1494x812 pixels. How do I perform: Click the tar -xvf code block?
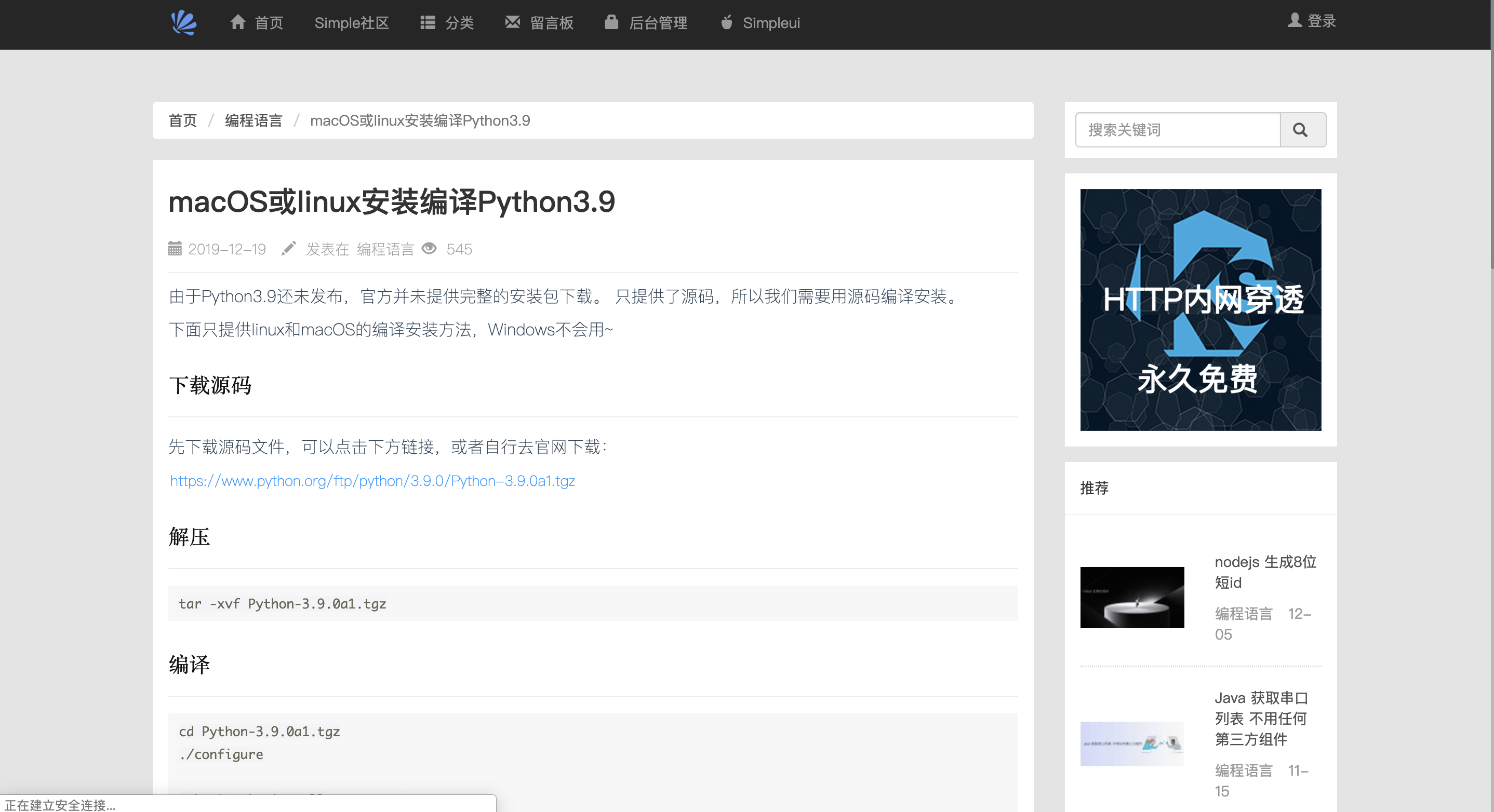(x=593, y=603)
